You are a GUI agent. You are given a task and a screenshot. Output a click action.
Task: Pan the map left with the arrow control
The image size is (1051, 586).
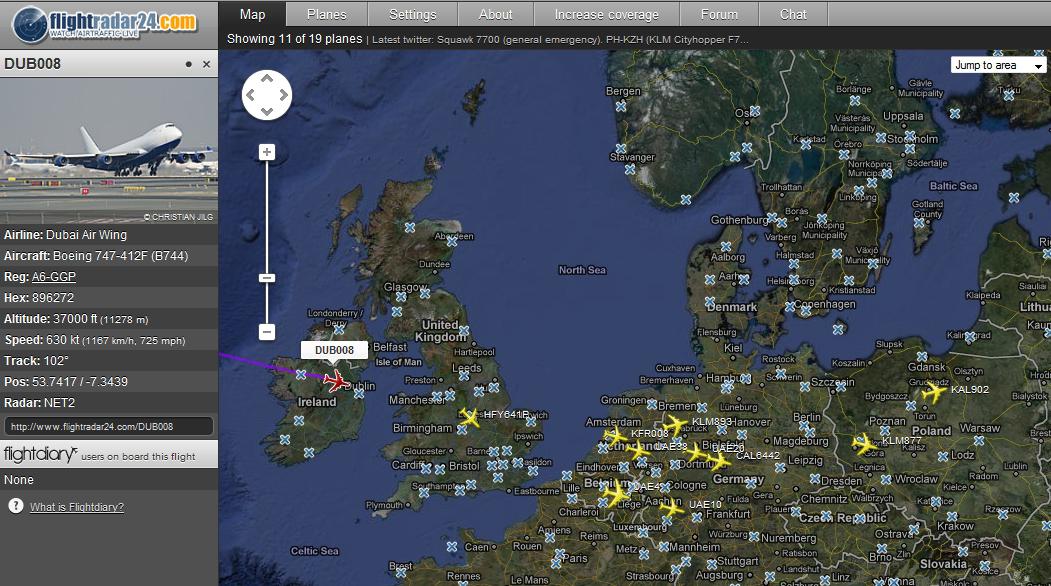[x=250, y=96]
